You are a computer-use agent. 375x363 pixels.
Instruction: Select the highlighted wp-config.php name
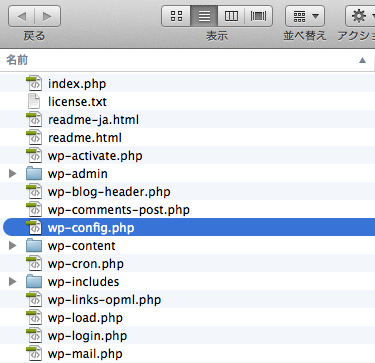91,228
